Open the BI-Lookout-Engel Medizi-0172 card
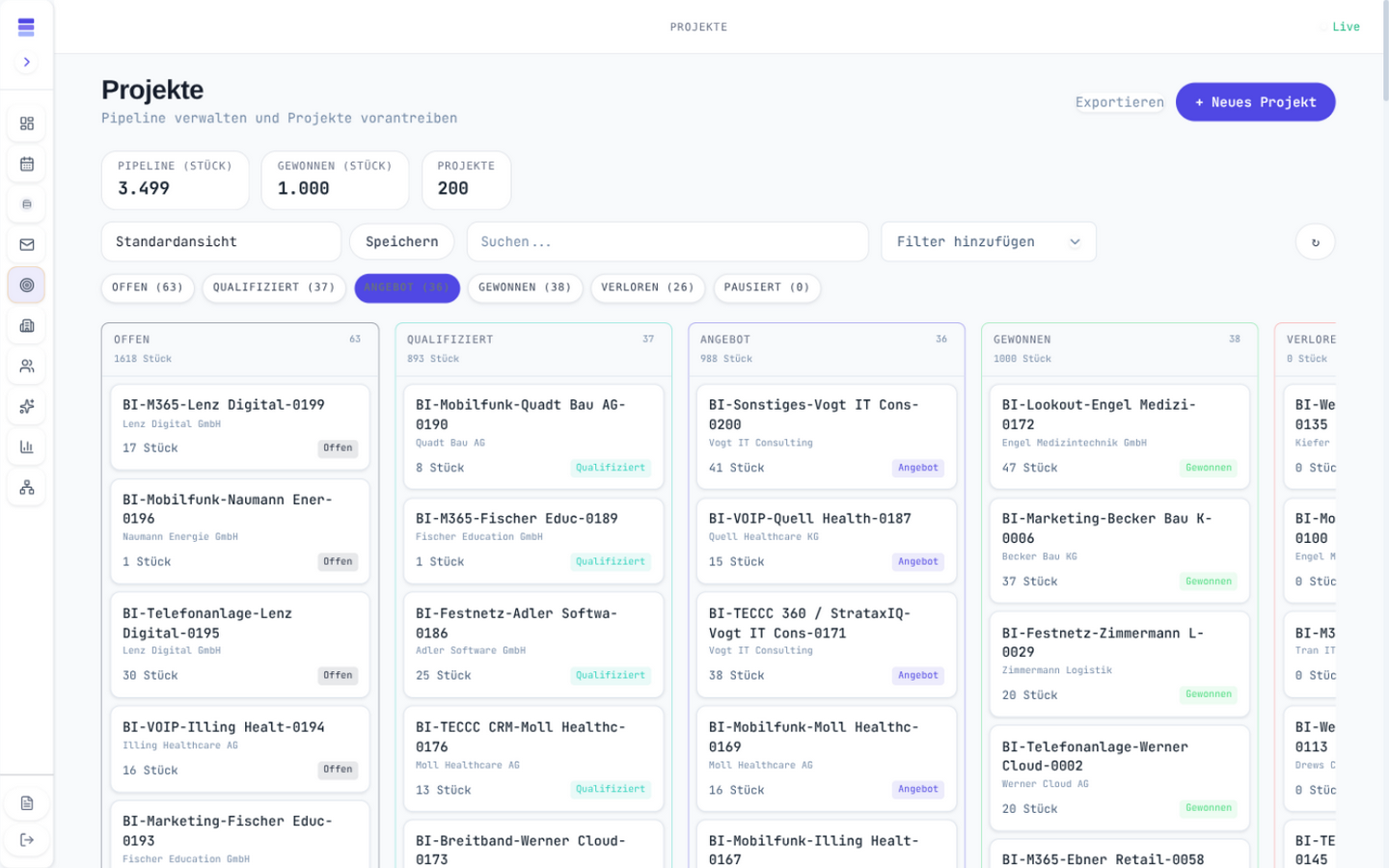The image size is (1389, 868). (x=1120, y=437)
